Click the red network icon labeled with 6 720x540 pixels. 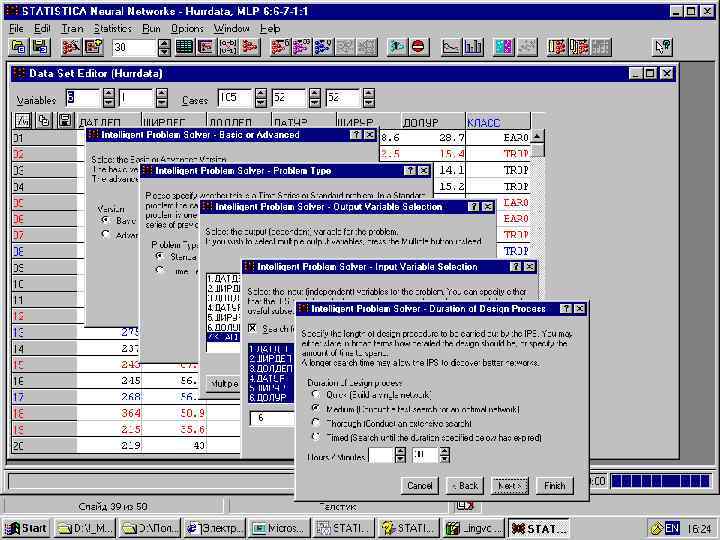280,47
